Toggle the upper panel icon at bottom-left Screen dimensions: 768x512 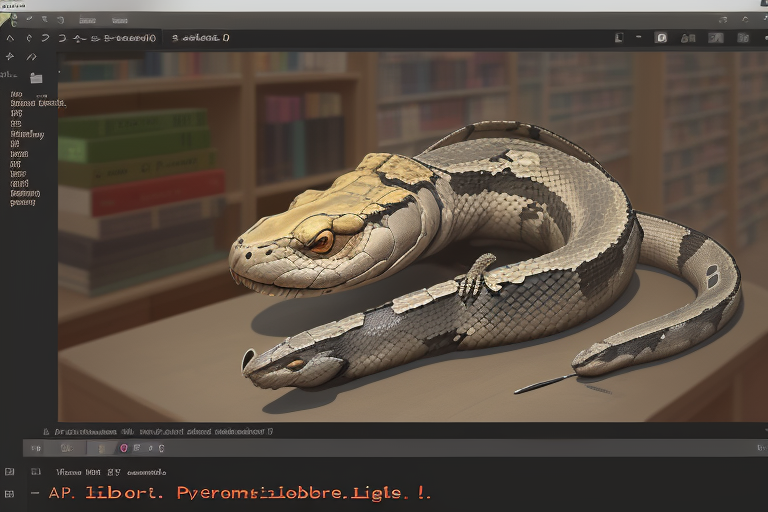[x=10, y=471]
